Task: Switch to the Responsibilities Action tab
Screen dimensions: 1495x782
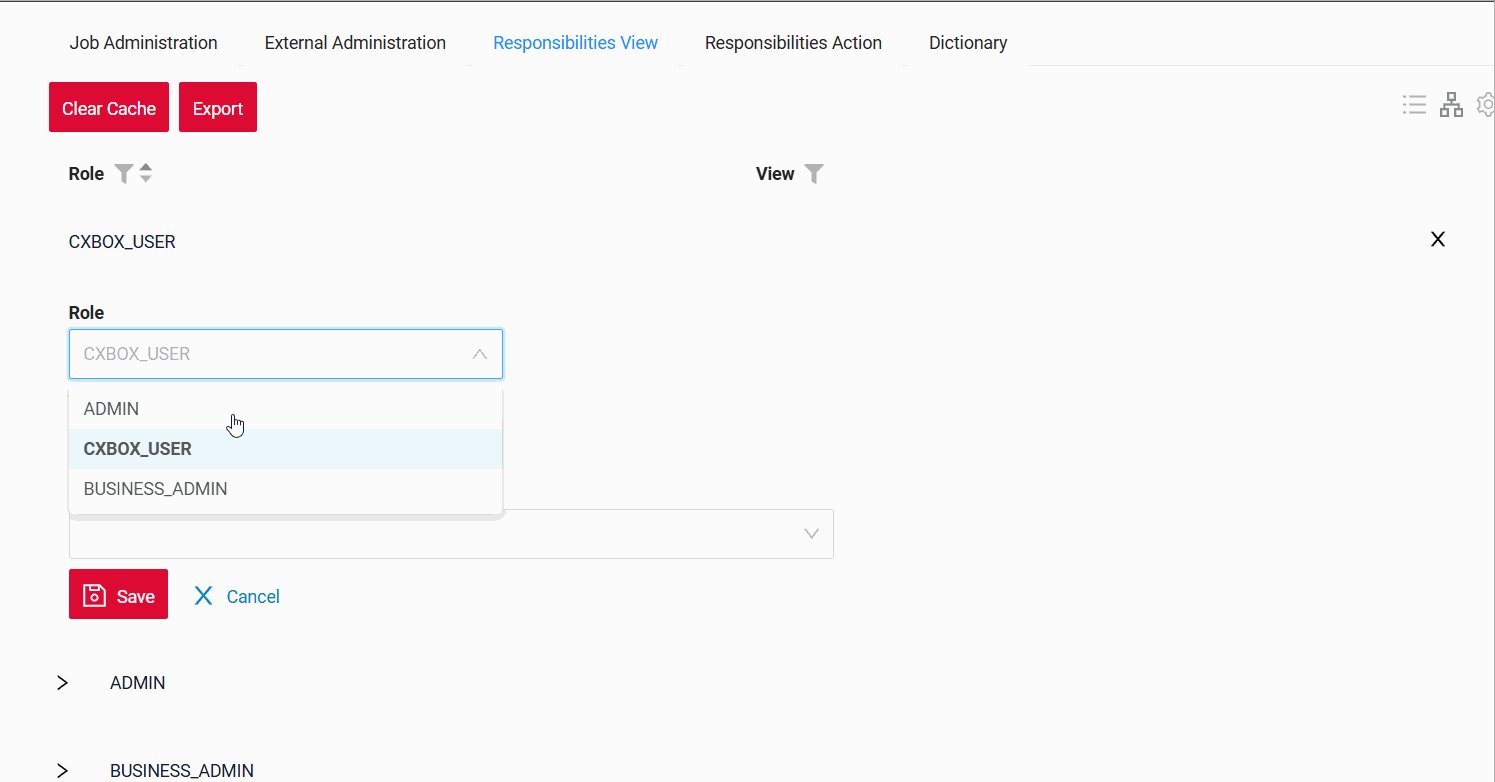Action: point(793,43)
